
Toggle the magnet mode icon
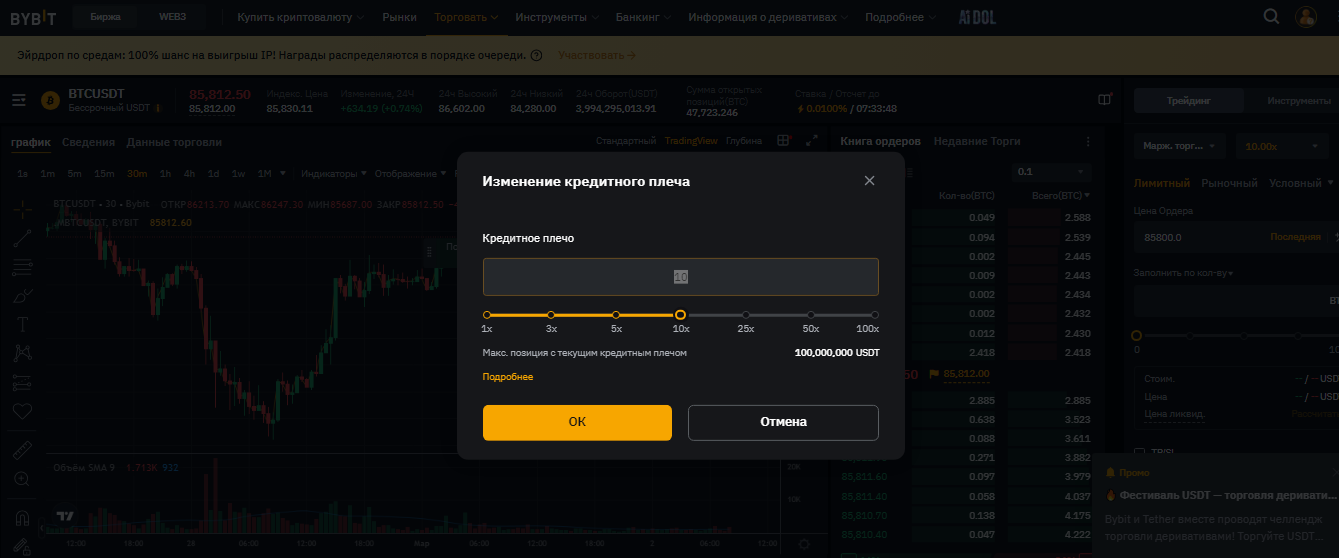pos(22,519)
